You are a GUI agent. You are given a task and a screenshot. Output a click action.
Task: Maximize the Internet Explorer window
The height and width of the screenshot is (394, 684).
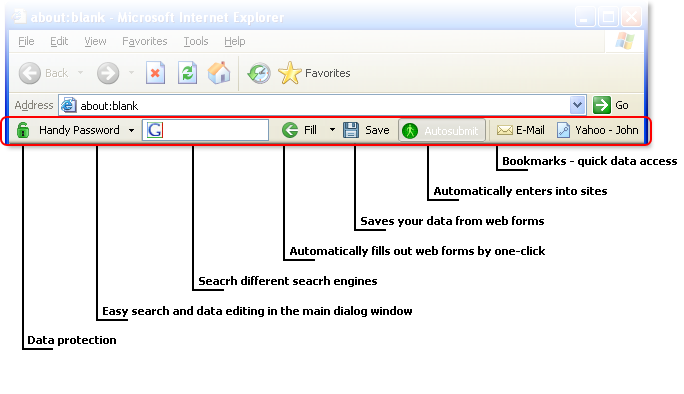point(609,17)
